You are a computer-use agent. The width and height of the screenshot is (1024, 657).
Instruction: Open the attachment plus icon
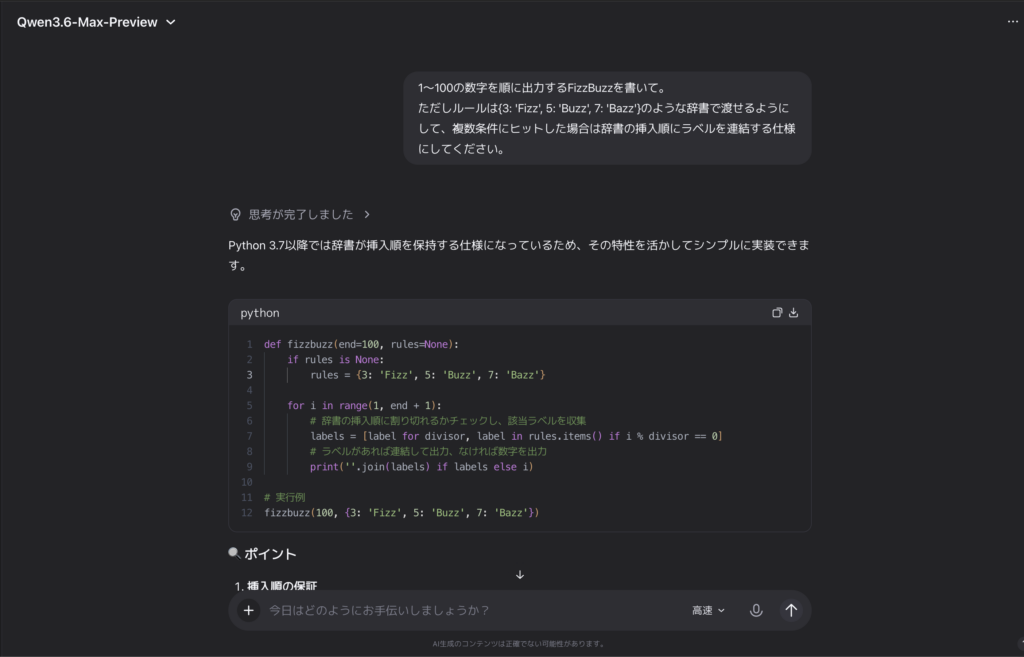pyautogui.click(x=248, y=610)
